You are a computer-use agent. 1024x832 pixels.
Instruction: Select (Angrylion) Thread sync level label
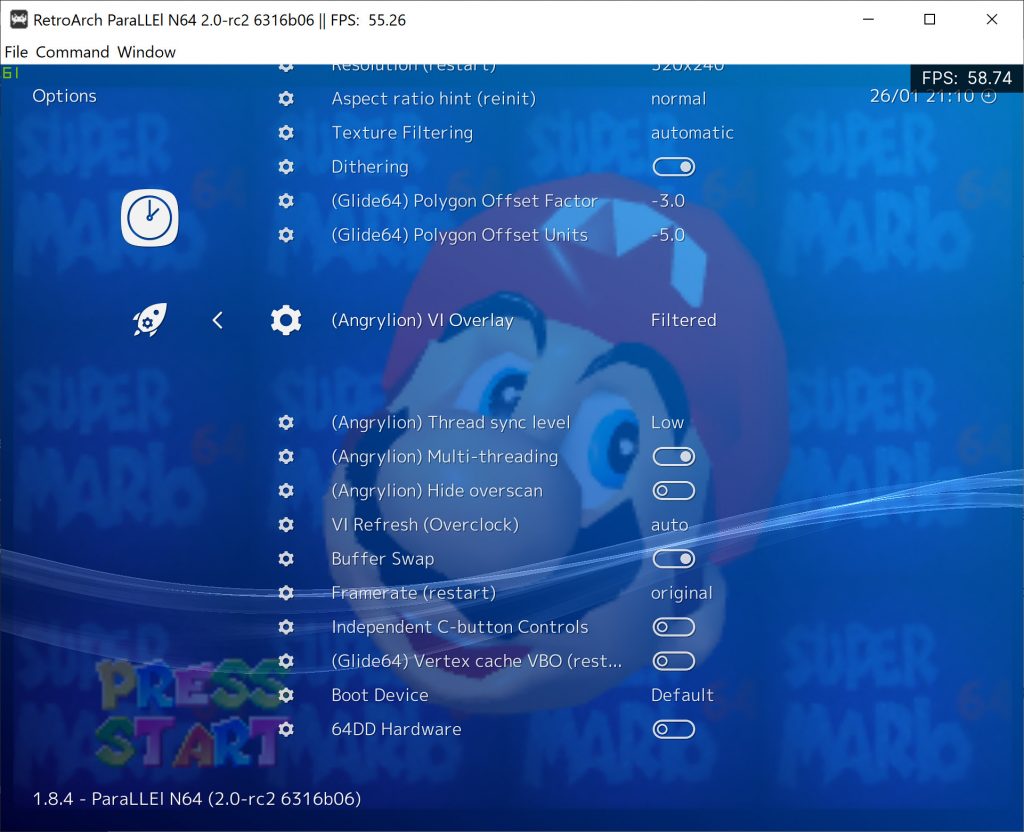coord(451,423)
